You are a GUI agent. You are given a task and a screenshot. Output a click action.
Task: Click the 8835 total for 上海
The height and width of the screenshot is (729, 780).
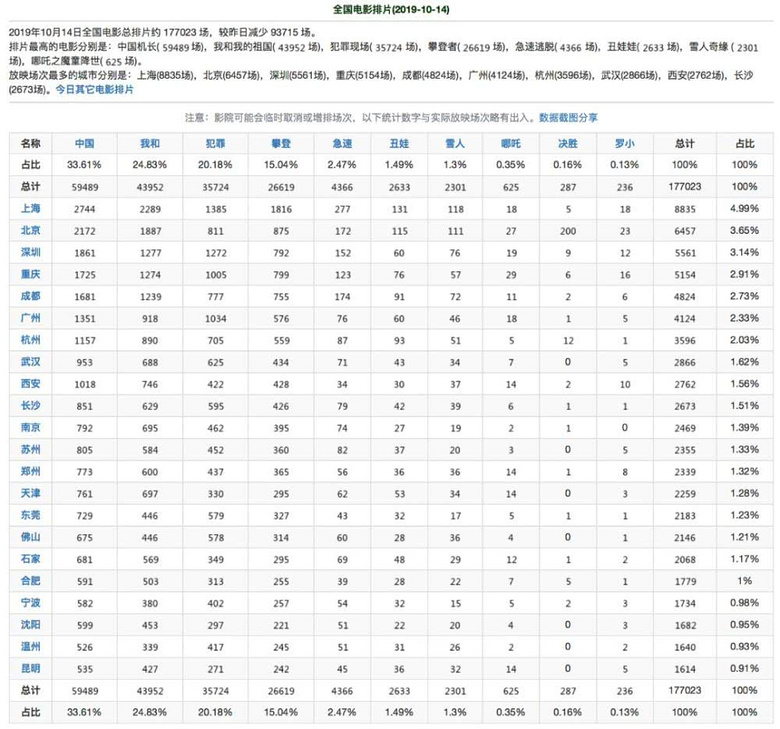tap(684, 209)
